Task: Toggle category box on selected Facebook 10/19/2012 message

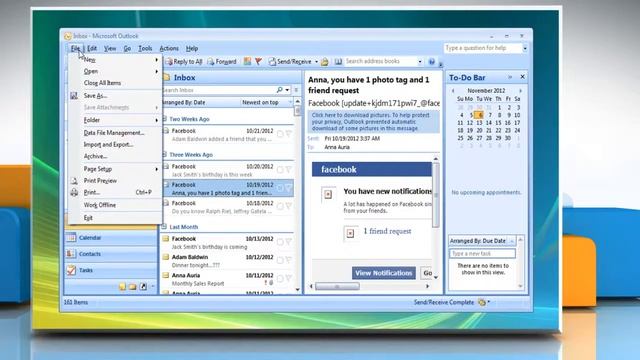Action: click(x=280, y=188)
